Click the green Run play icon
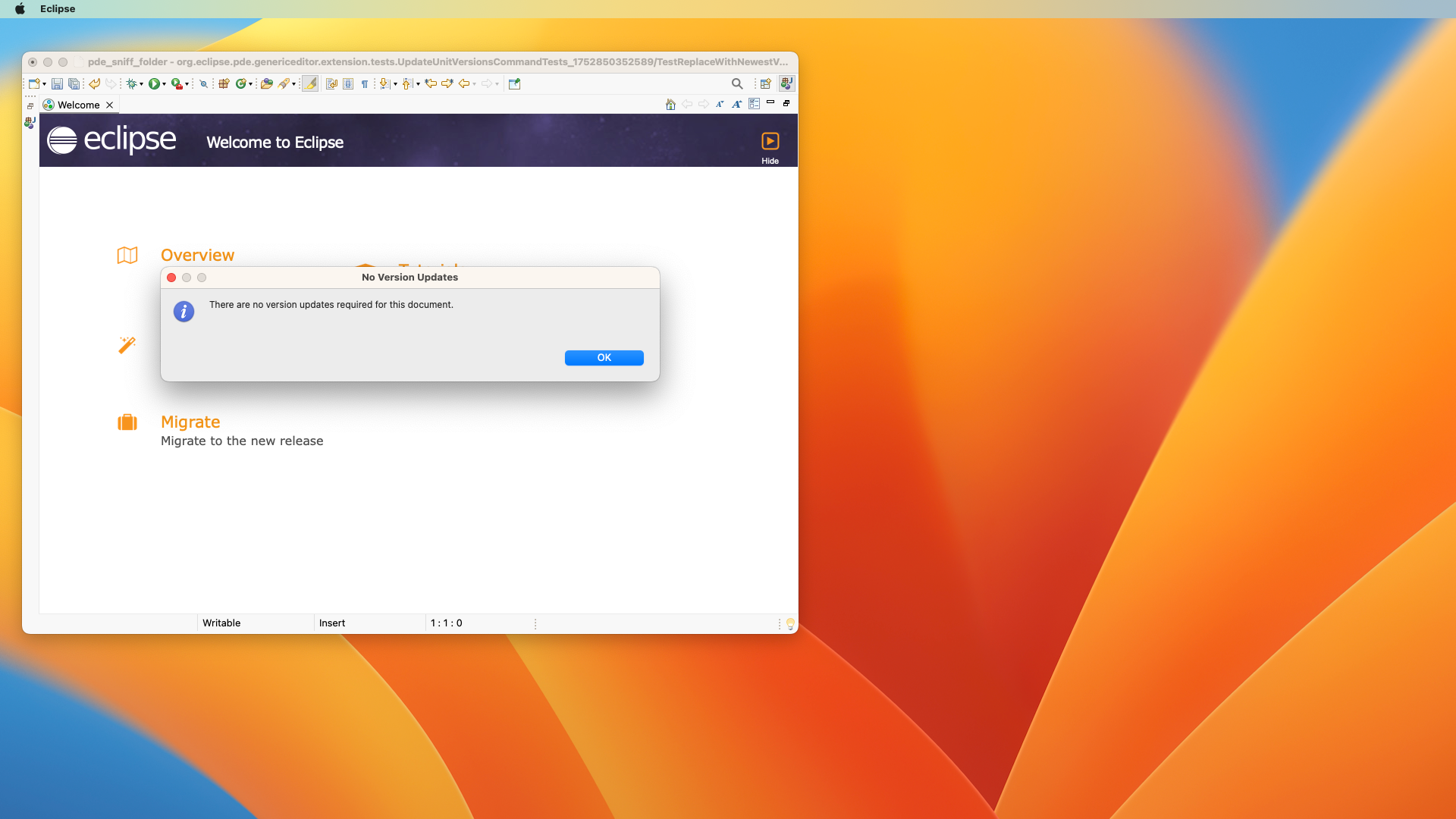 pos(154,84)
